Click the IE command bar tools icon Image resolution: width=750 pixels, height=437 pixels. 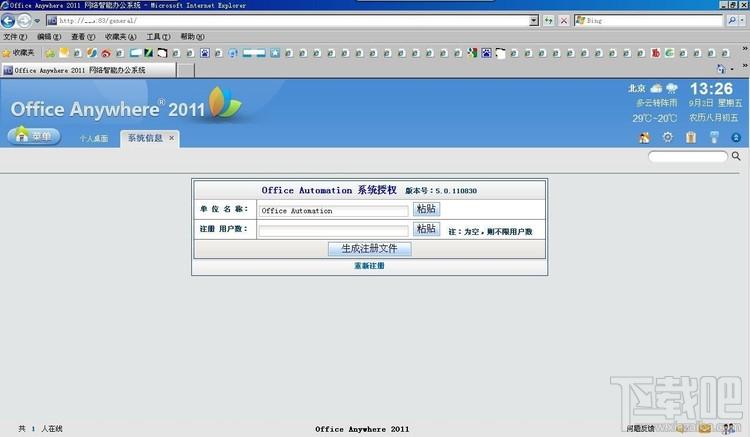coord(721,69)
